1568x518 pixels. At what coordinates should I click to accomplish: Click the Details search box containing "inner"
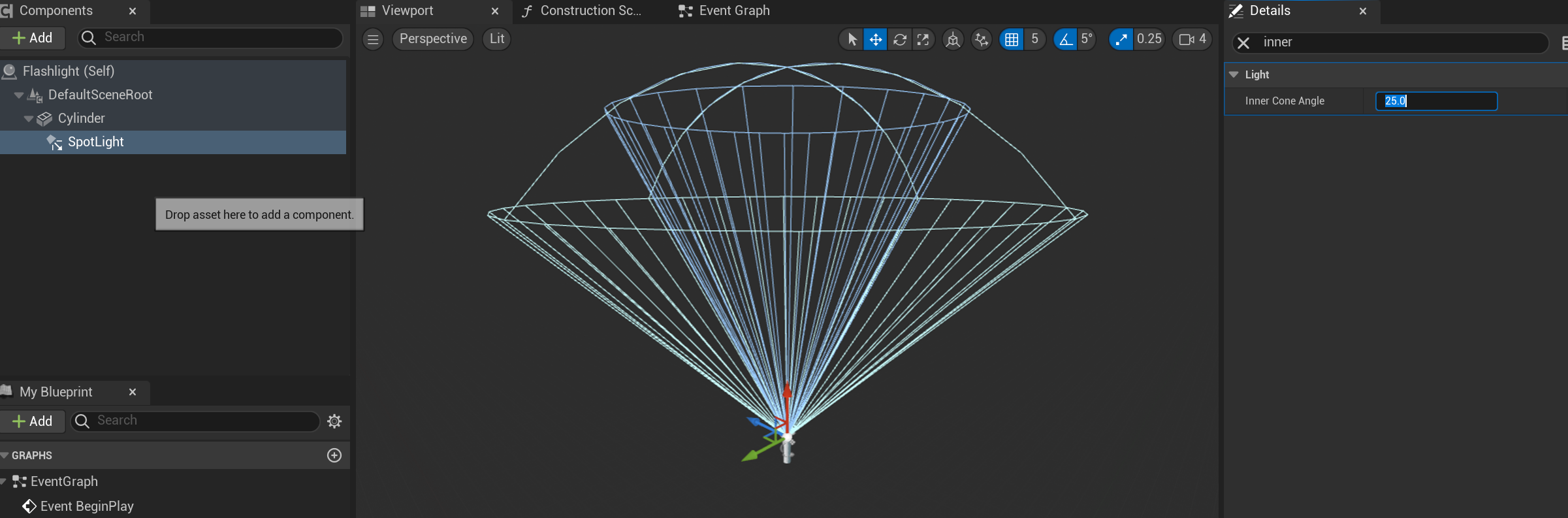pos(1390,43)
